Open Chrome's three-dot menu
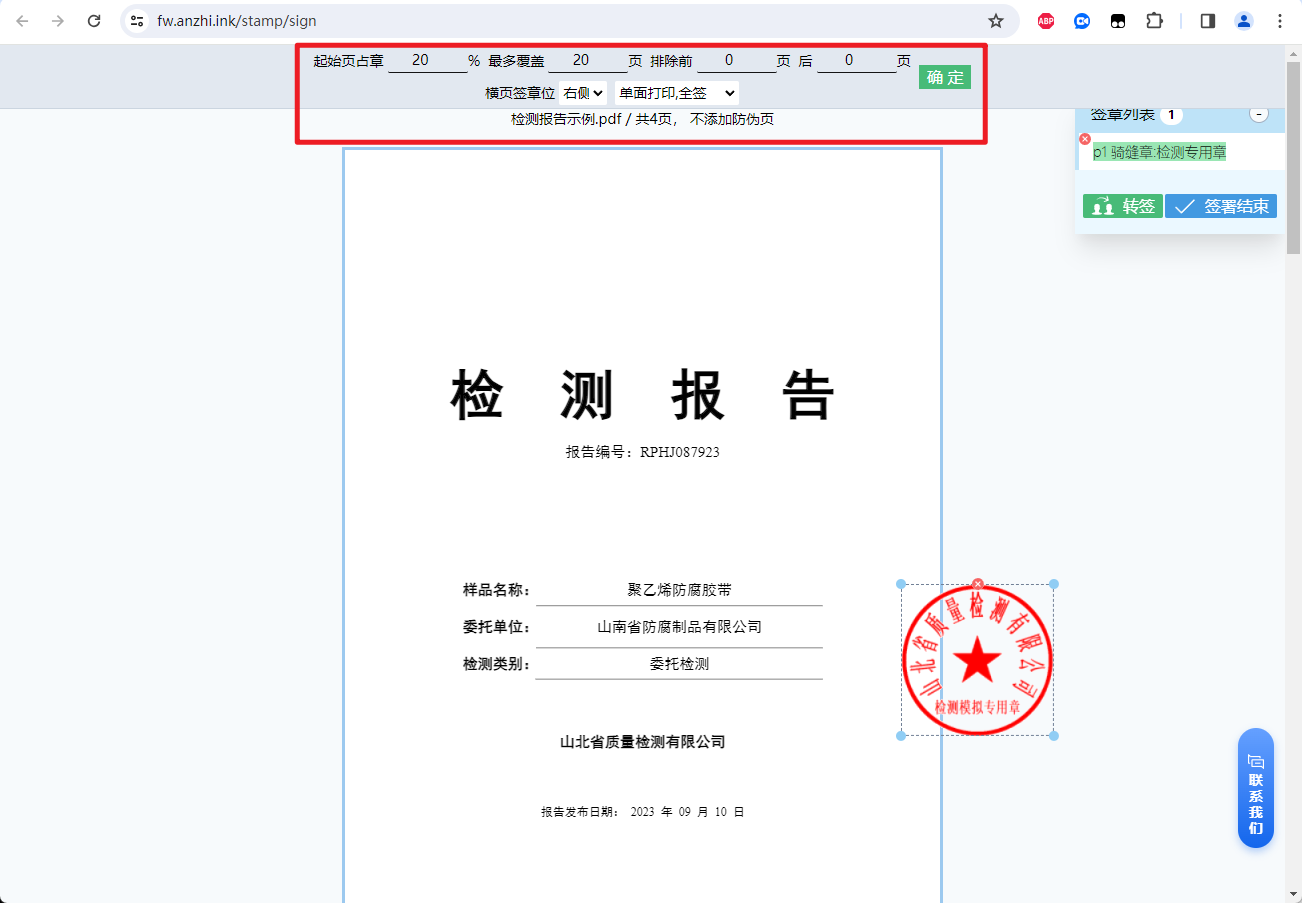 [1280, 20]
